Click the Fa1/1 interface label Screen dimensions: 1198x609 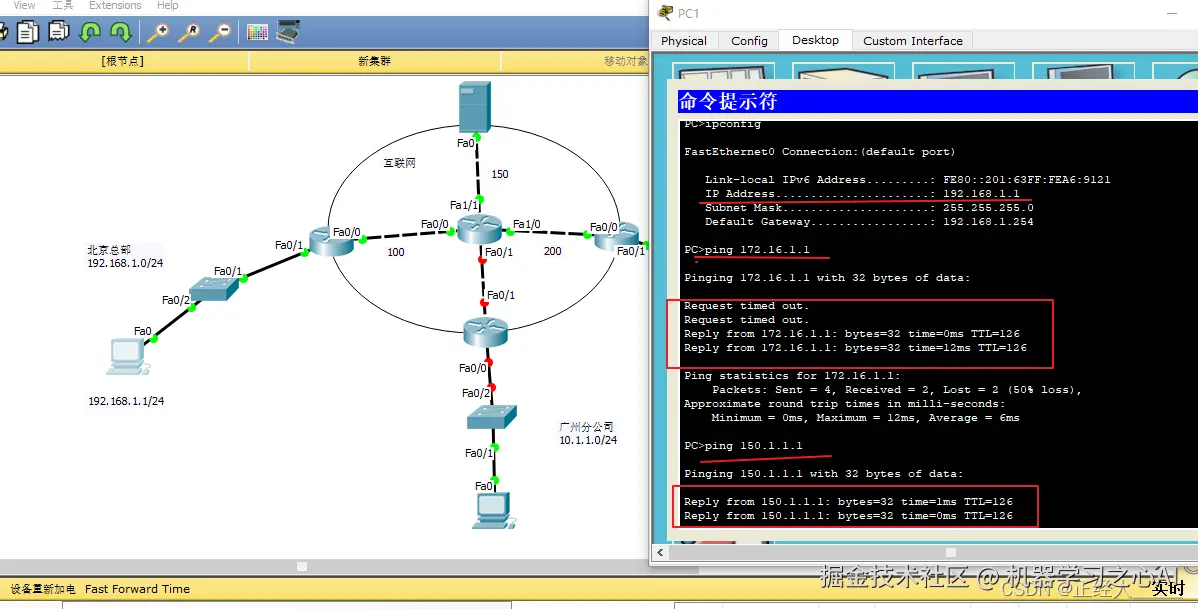tap(464, 206)
